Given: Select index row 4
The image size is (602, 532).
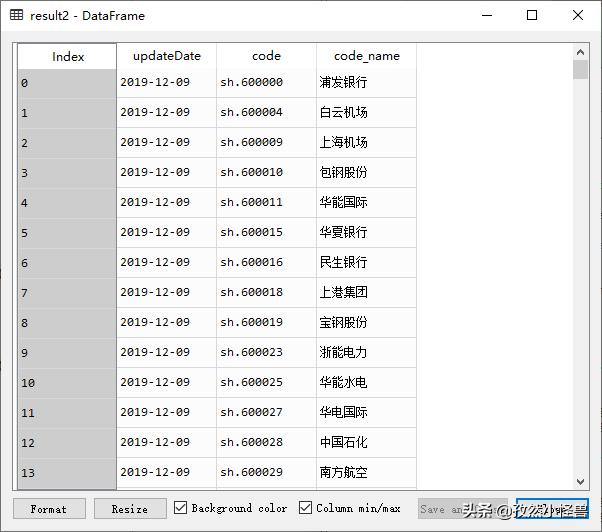Looking at the screenshot, I should click(x=67, y=203).
